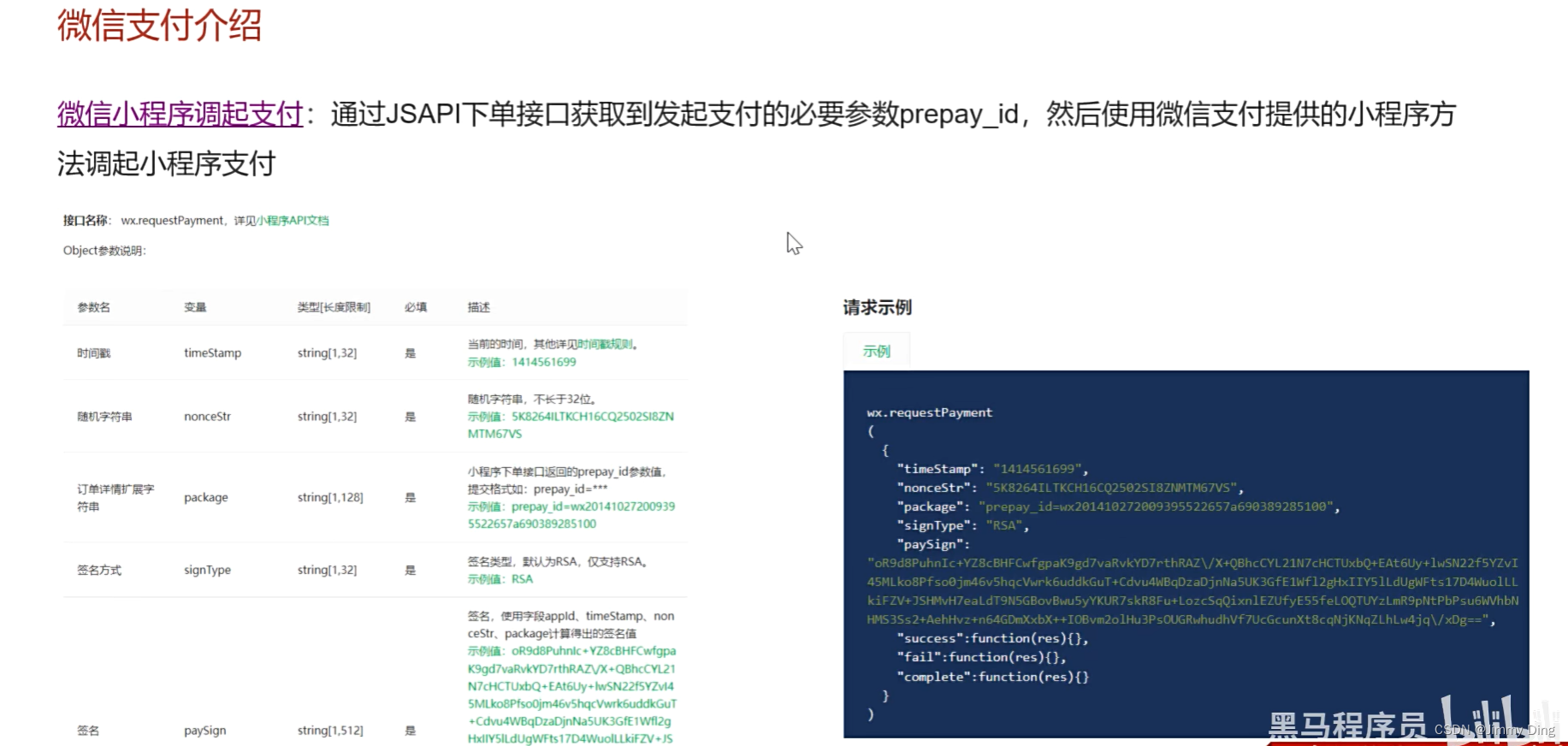Click the 描述 column header
Viewport: 1568px width, 746px height.
click(479, 307)
